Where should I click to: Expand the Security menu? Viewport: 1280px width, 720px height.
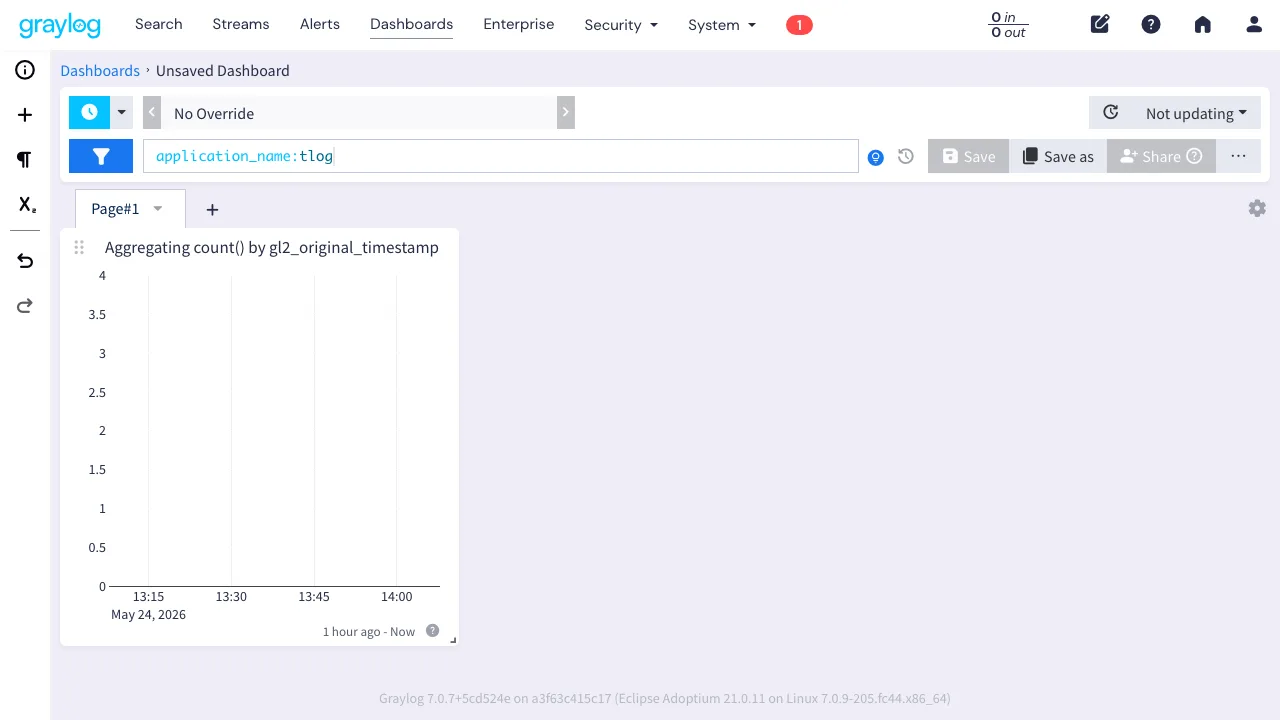(621, 25)
